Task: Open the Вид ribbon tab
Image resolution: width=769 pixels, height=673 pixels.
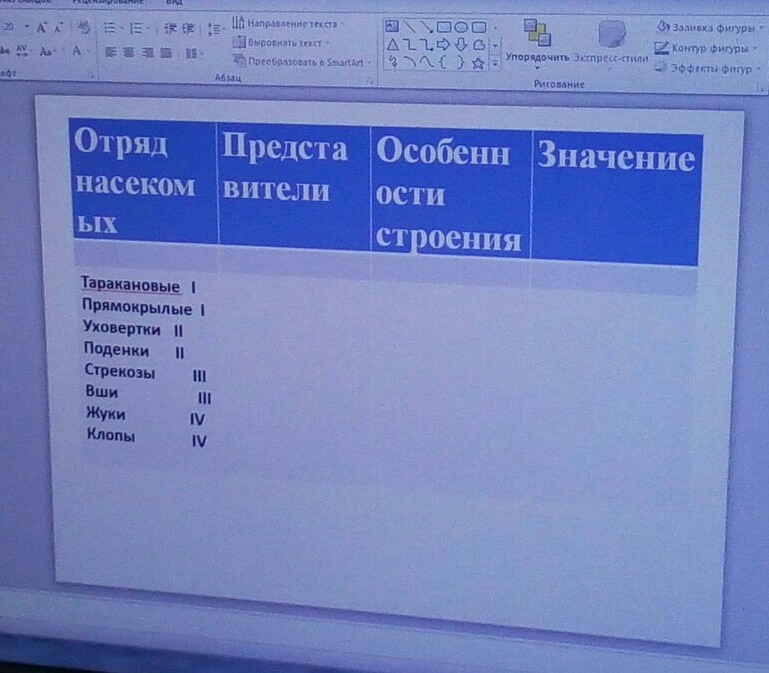Action: click(174, 3)
